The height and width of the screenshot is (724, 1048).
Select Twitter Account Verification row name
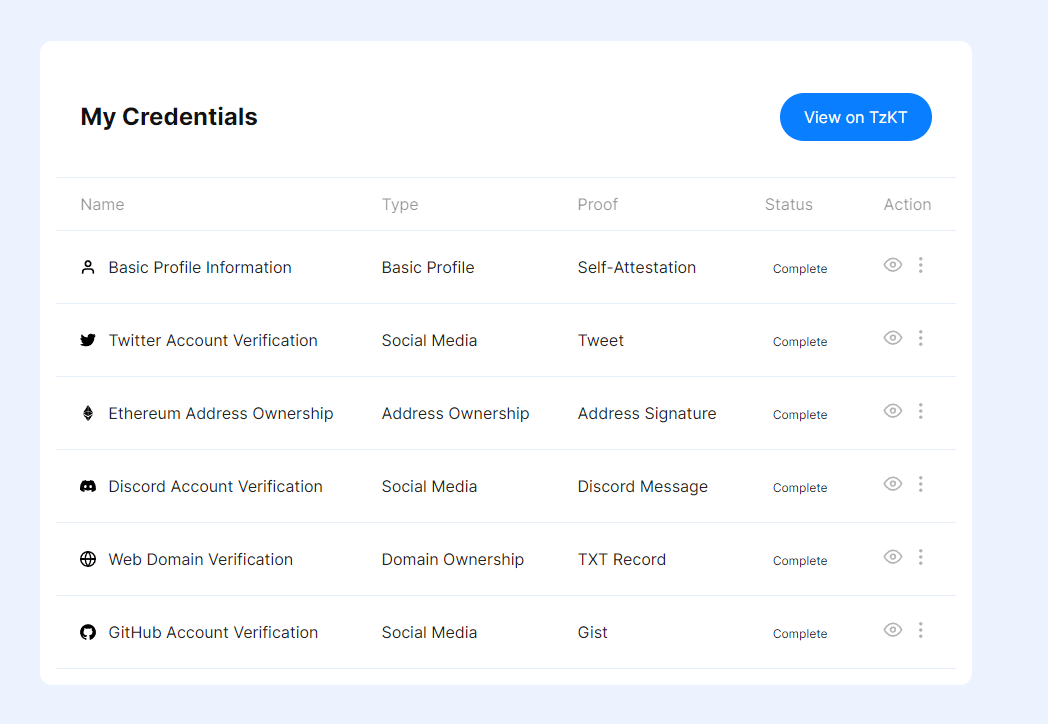click(x=213, y=340)
